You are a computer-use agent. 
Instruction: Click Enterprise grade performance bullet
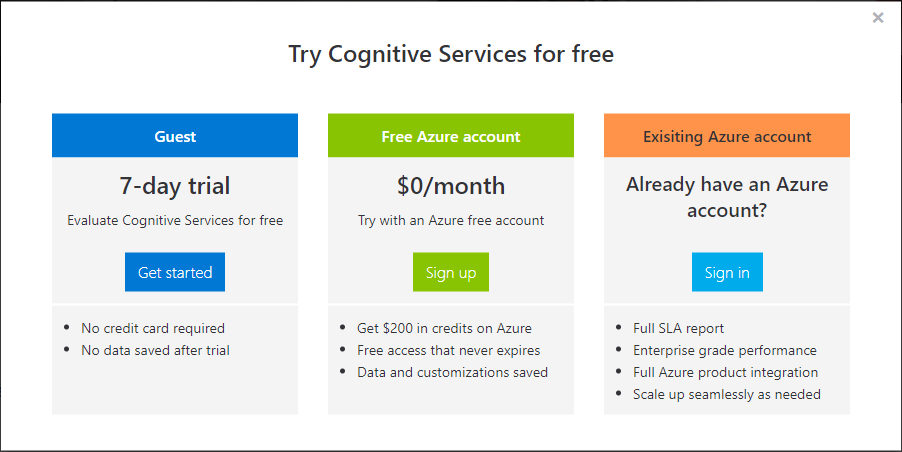coord(725,350)
